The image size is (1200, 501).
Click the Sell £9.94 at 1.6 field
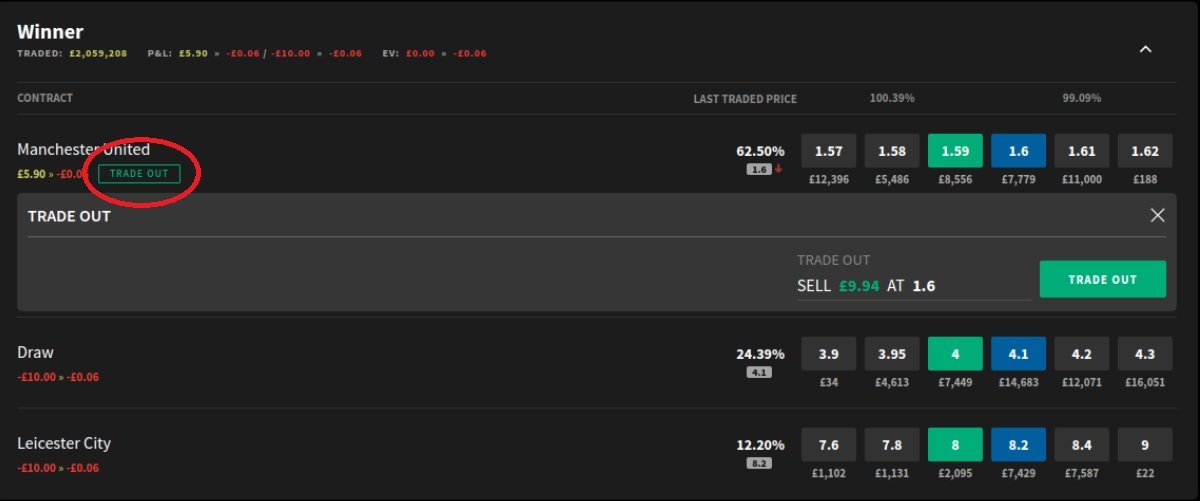(912, 286)
